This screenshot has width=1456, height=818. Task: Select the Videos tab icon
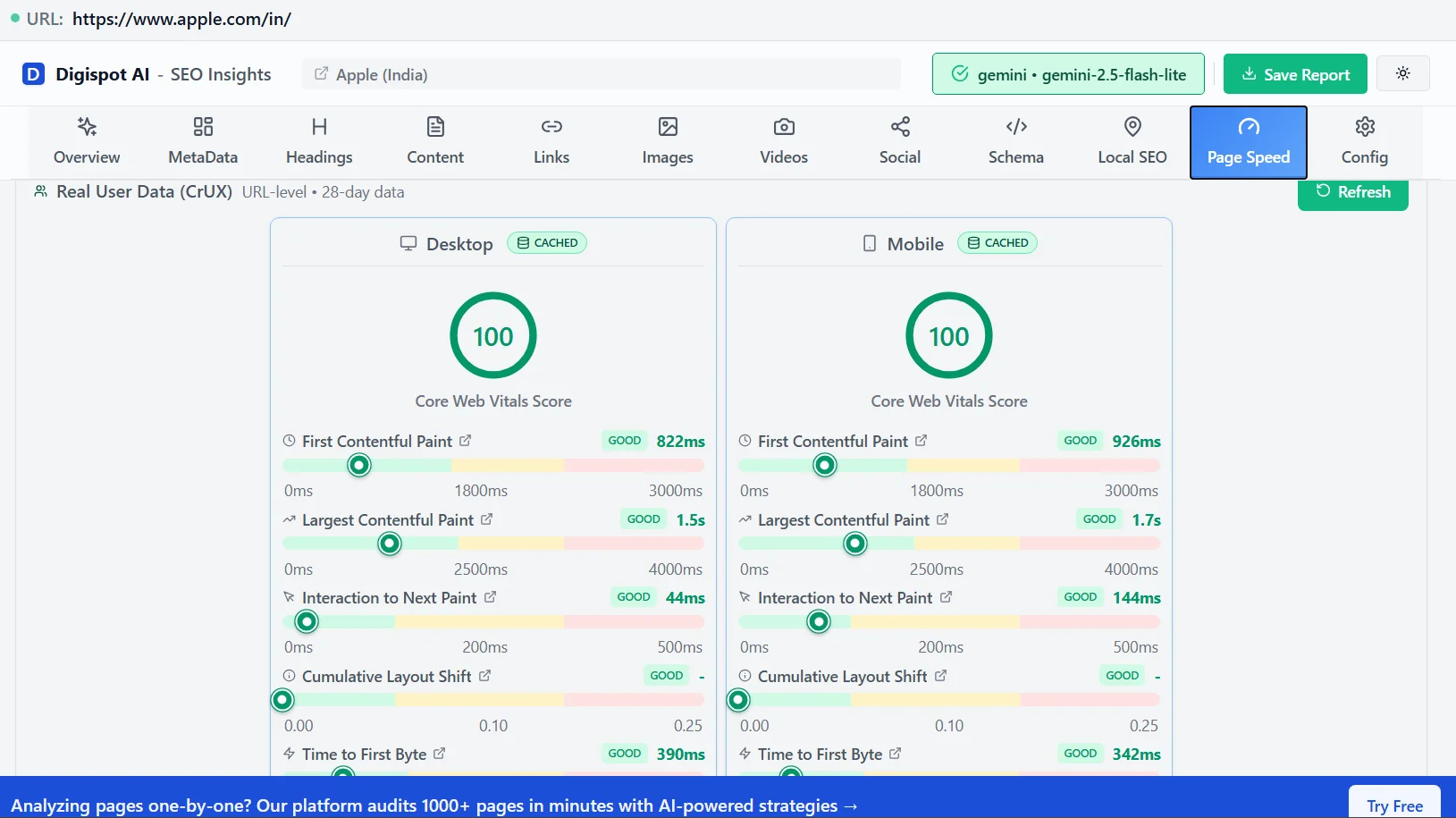coord(783,127)
